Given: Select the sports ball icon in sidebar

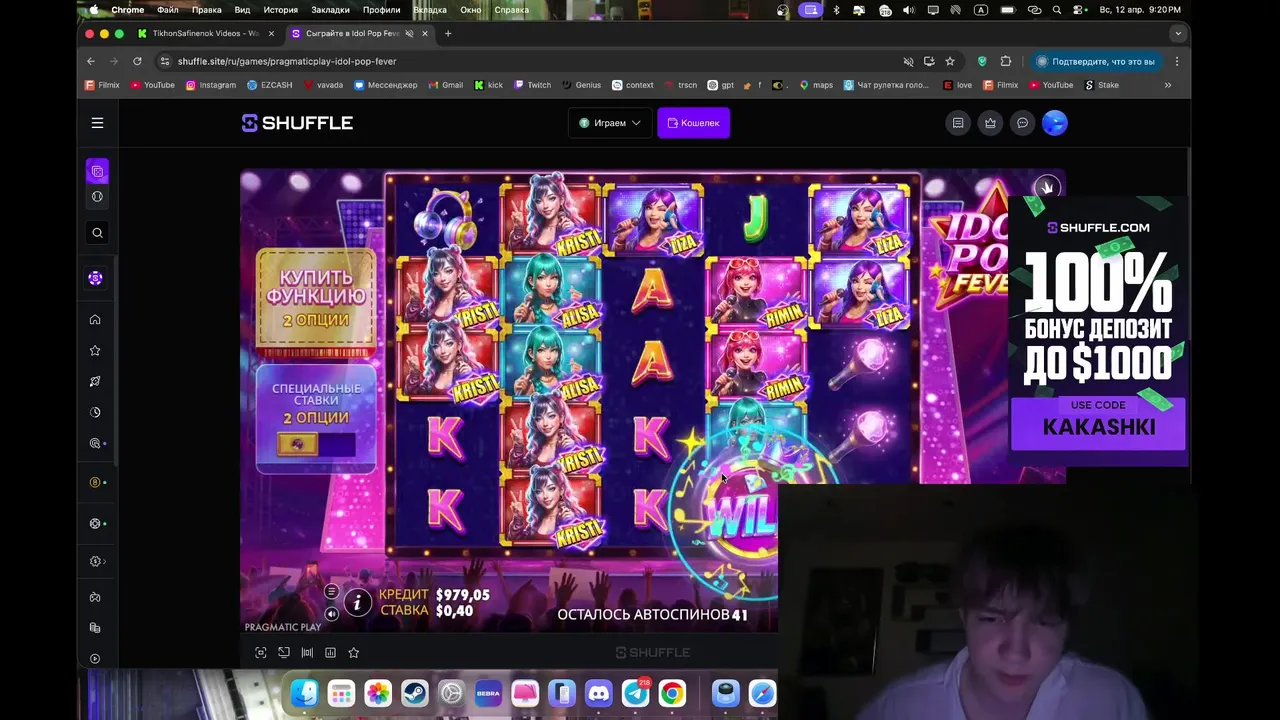Looking at the screenshot, I should [97, 196].
